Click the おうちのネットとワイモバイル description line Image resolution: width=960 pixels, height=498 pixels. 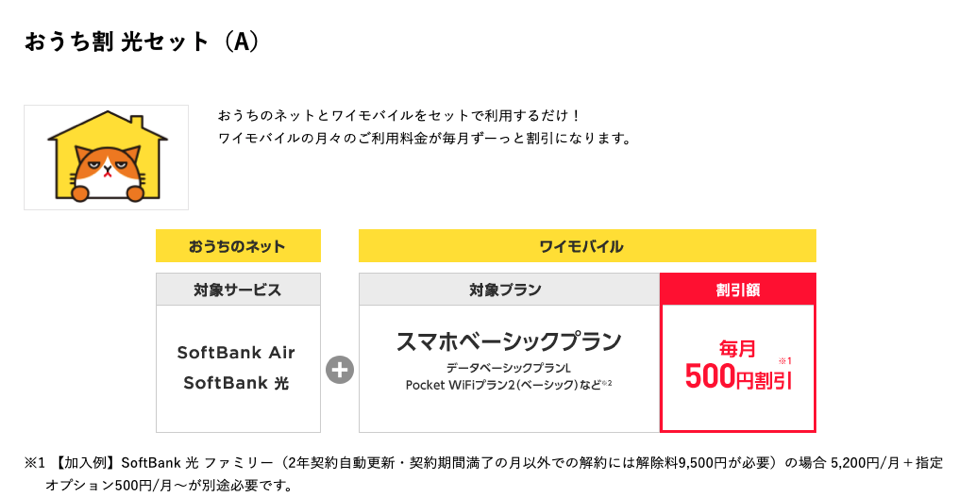tap(399, 115)
